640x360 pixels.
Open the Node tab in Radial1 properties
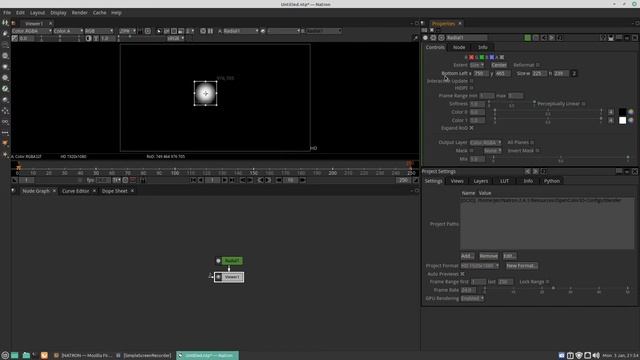coord(459,47)
